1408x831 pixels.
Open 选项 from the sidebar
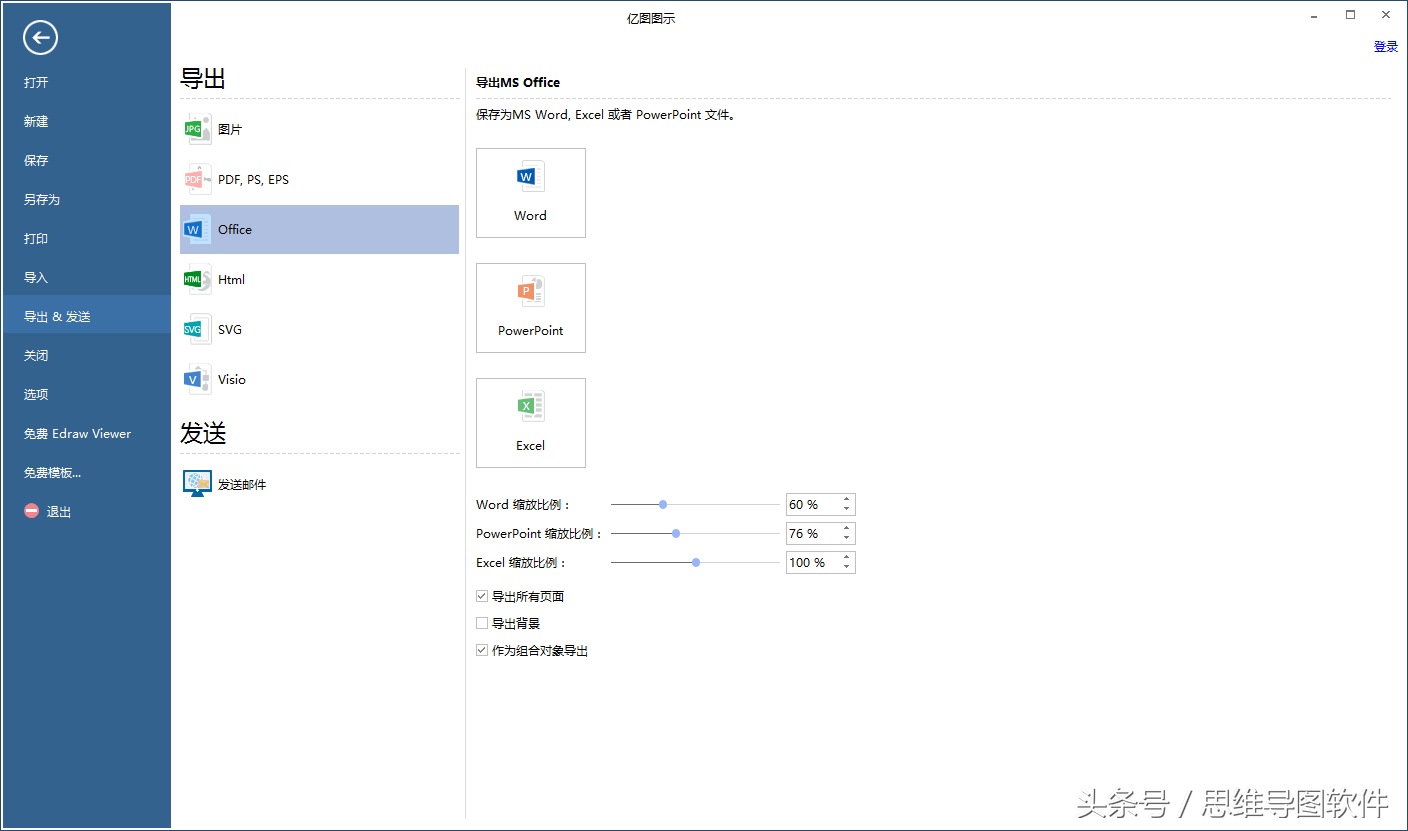86,394
